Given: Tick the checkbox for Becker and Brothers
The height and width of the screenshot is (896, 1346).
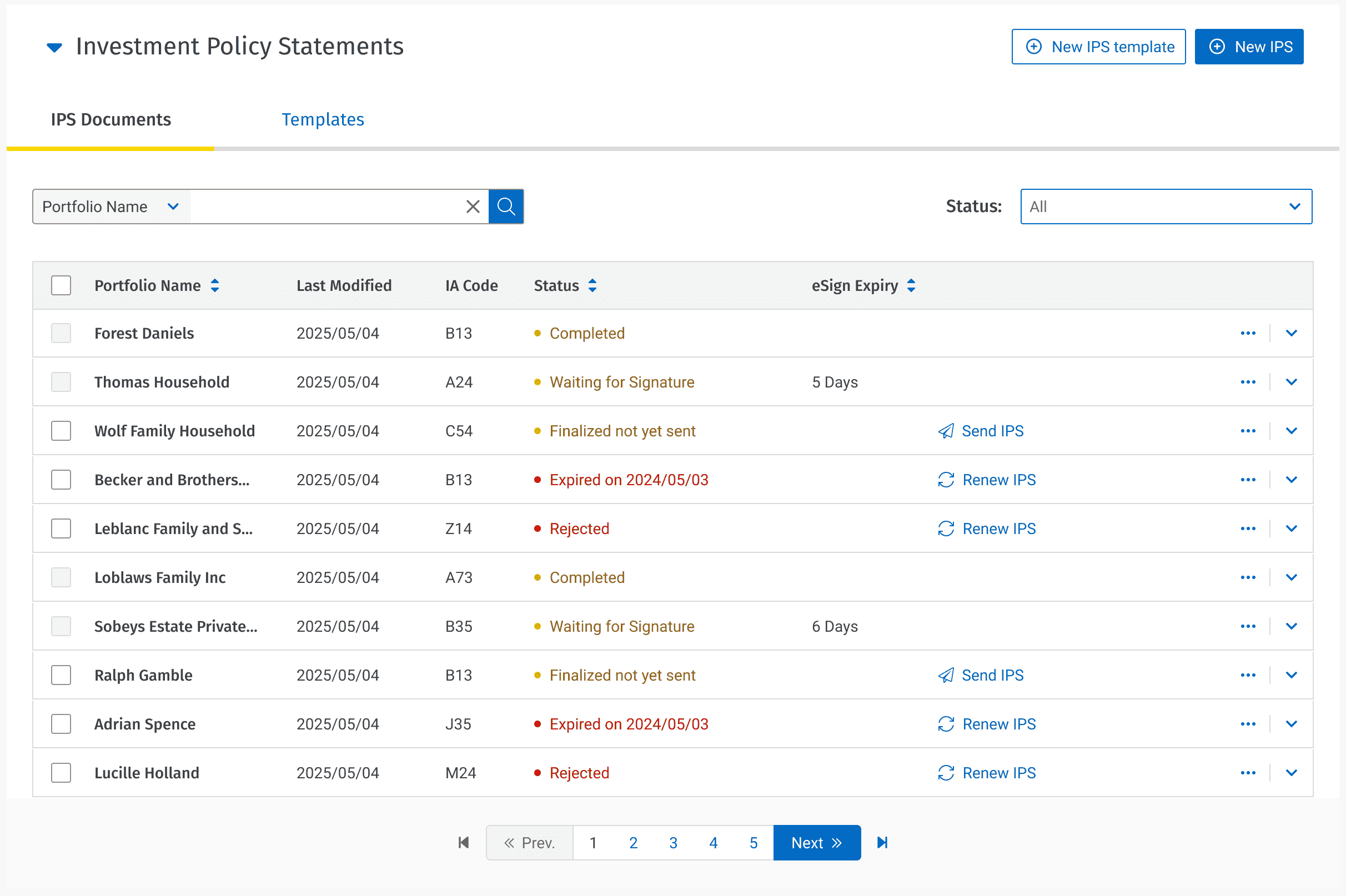Looking at the screenshot, I should click(61, 480).
